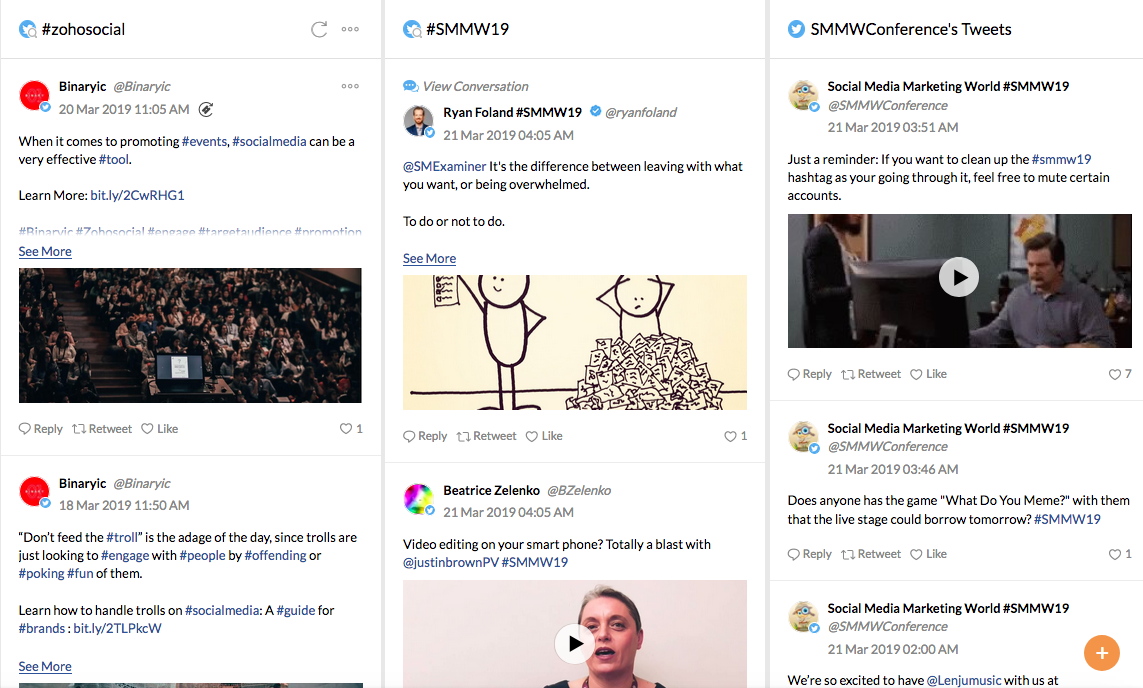Reply to the mute accounts reminder tweet
This screenshot has width=1143, height=688.
(x=809, y=374)
